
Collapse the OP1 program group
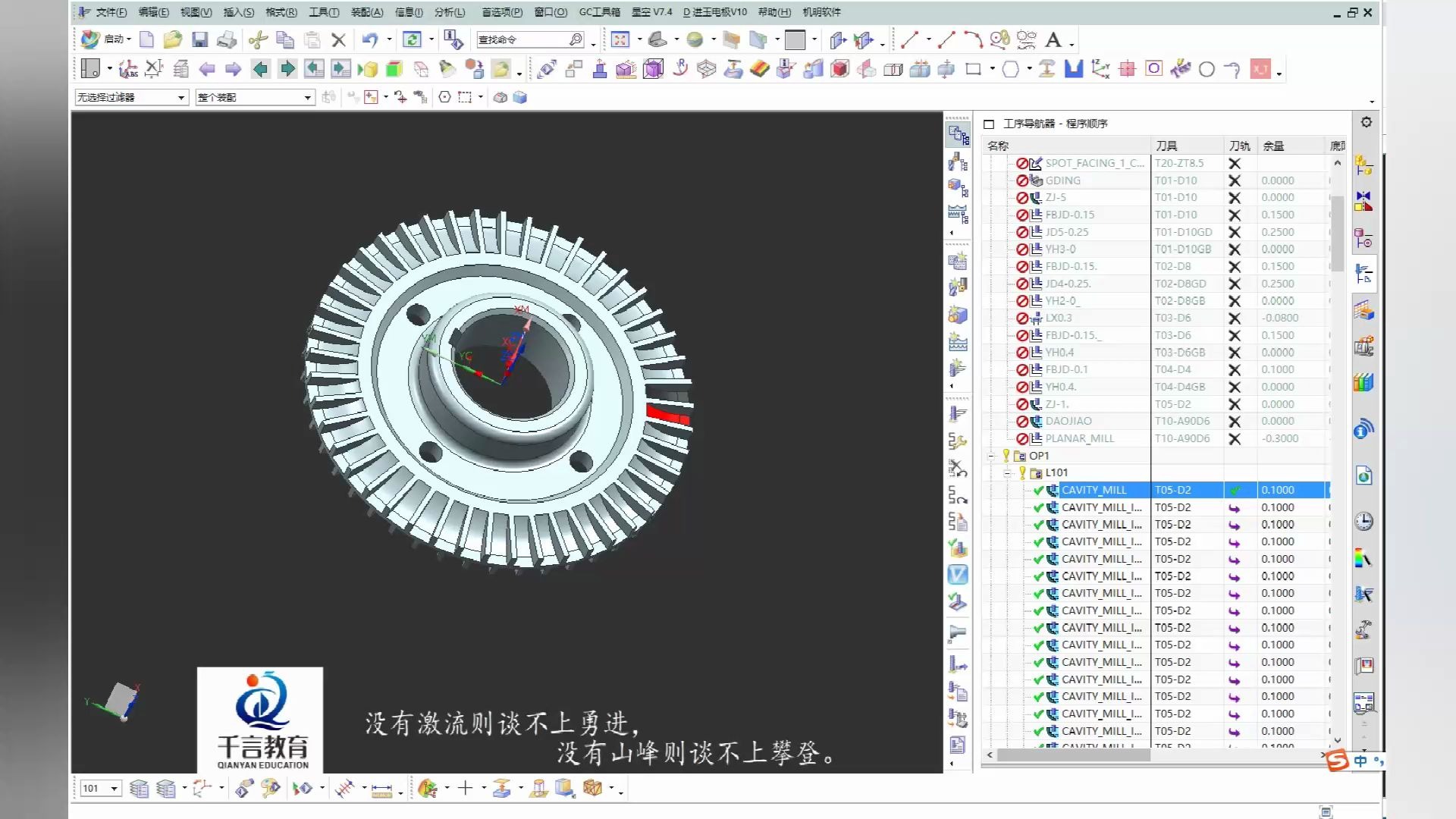[x=992, y=455]
